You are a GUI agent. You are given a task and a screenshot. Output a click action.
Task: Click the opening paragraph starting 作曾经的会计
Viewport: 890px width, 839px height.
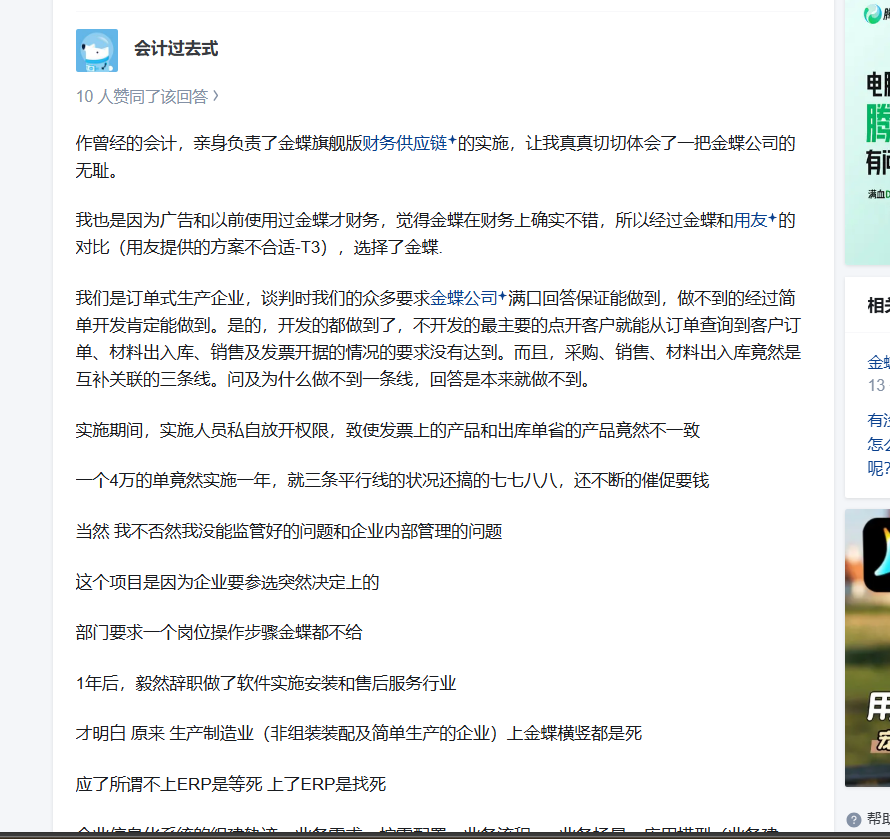pyautogui.click(x=435, y=157)
